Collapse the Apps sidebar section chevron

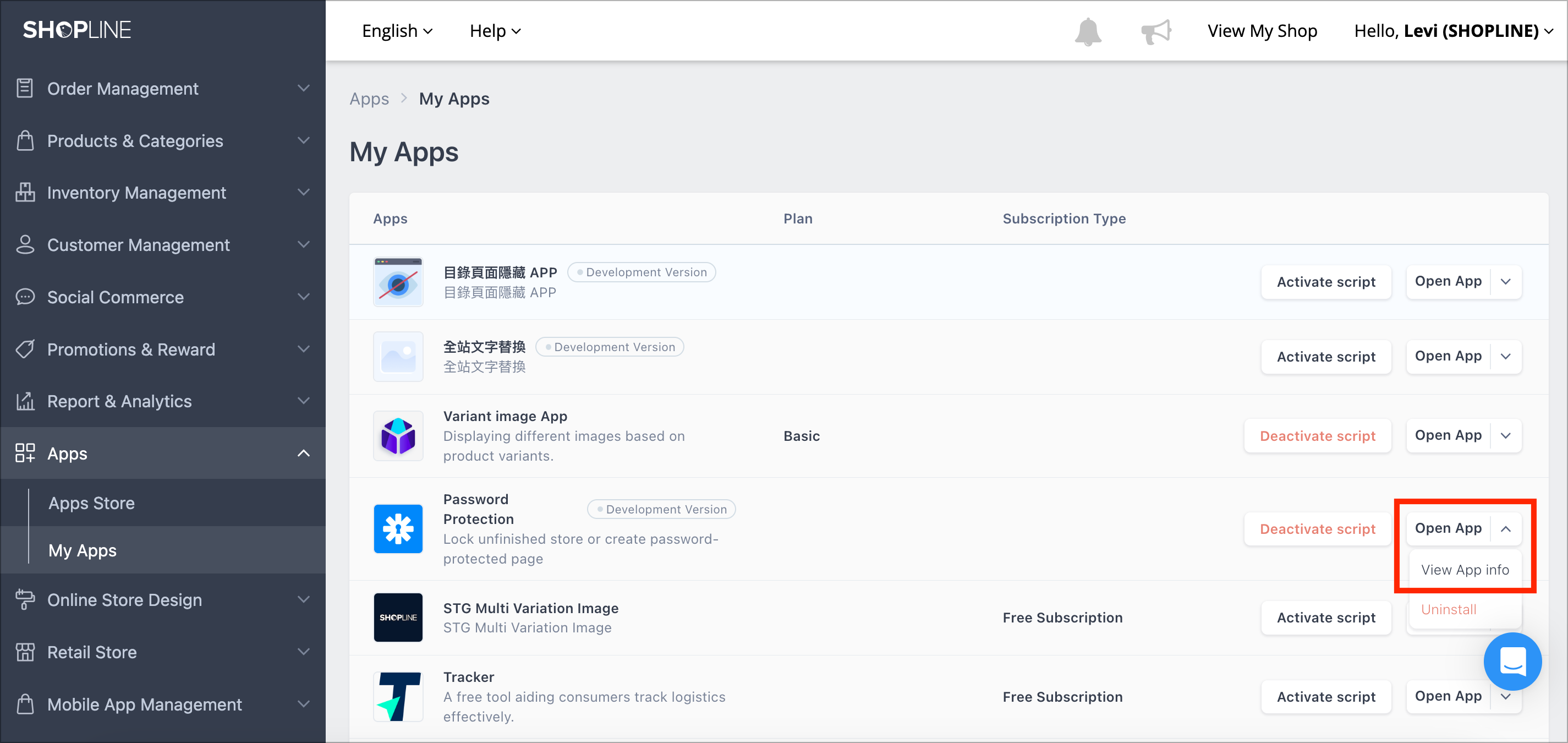(304, 453)
